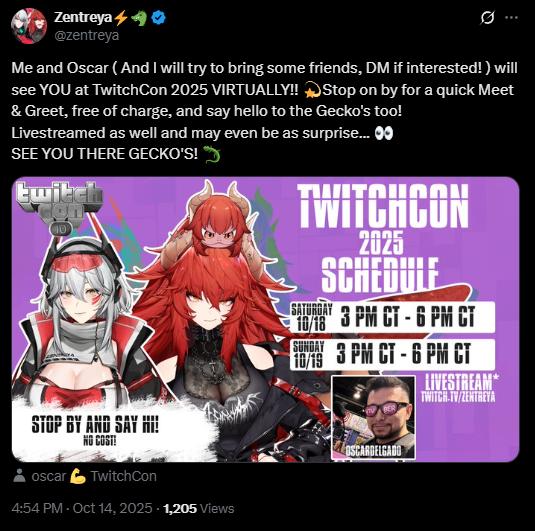Click the Zentreya display name

point(83,17)
